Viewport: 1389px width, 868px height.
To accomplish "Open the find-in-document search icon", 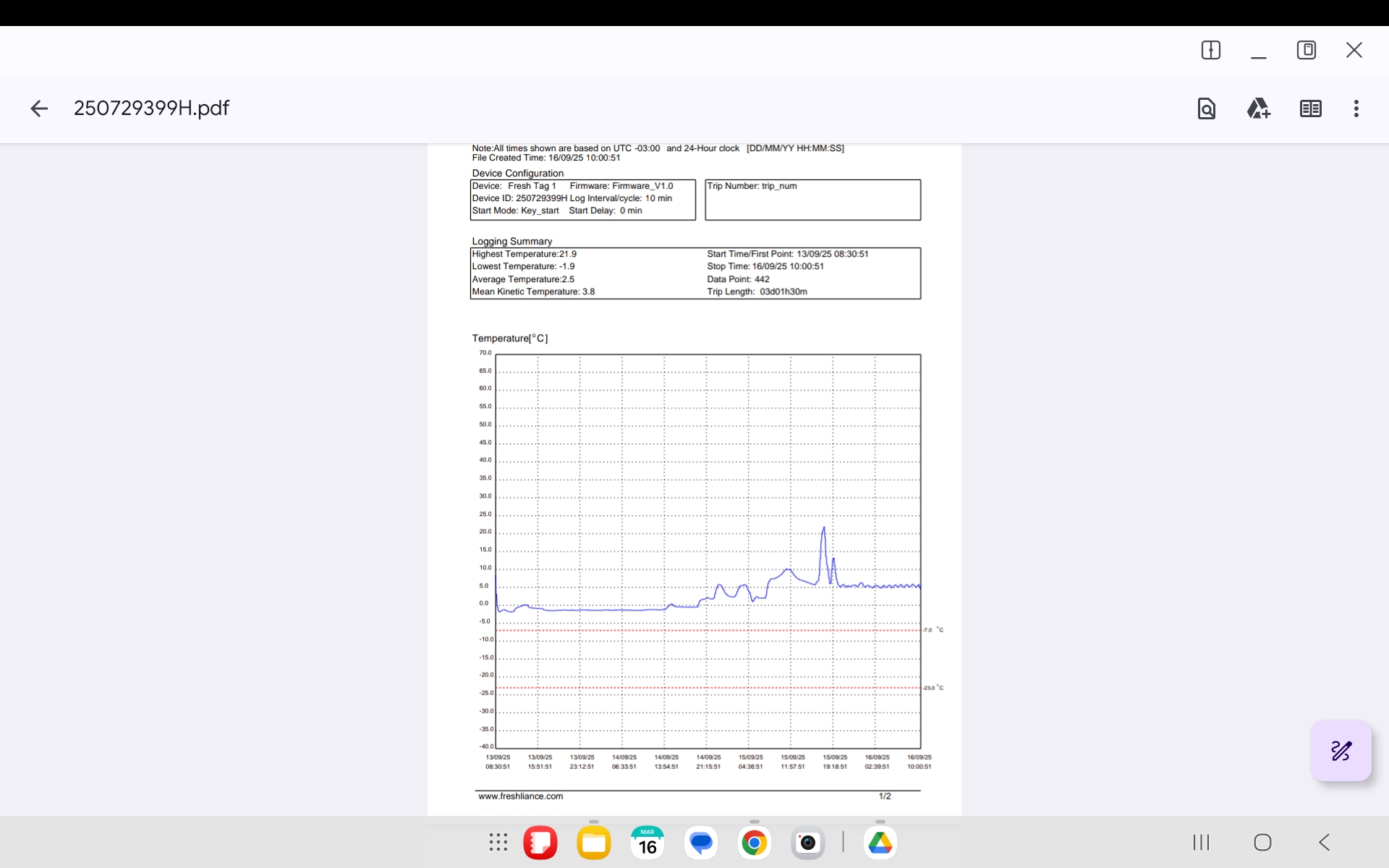I will (x=1206, y=109).
